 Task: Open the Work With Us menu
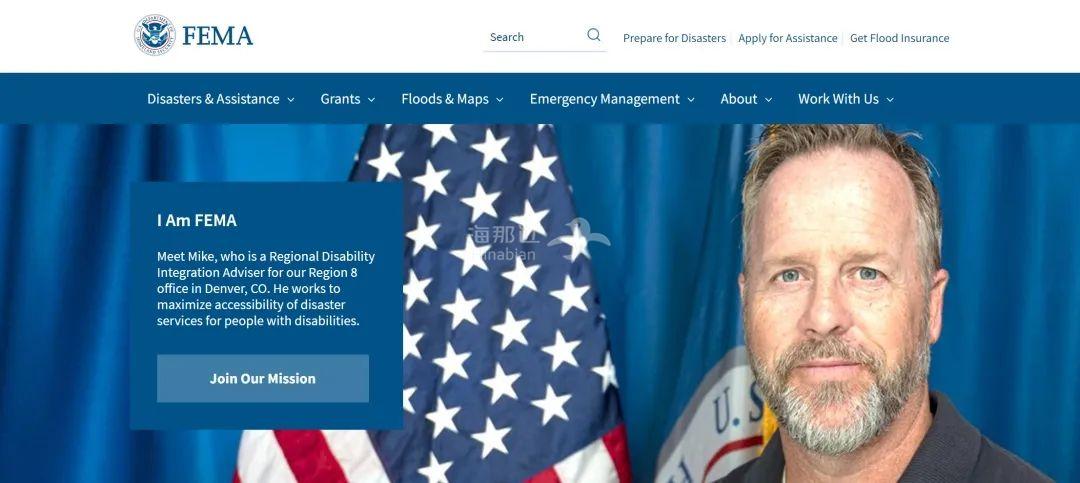(838, 99)
